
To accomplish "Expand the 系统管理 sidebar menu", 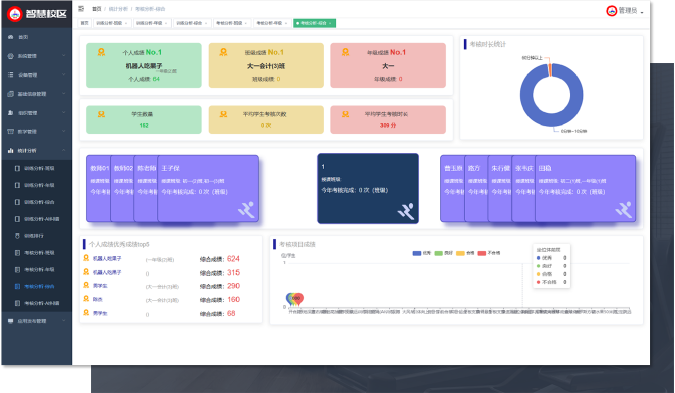I will 37,56.
